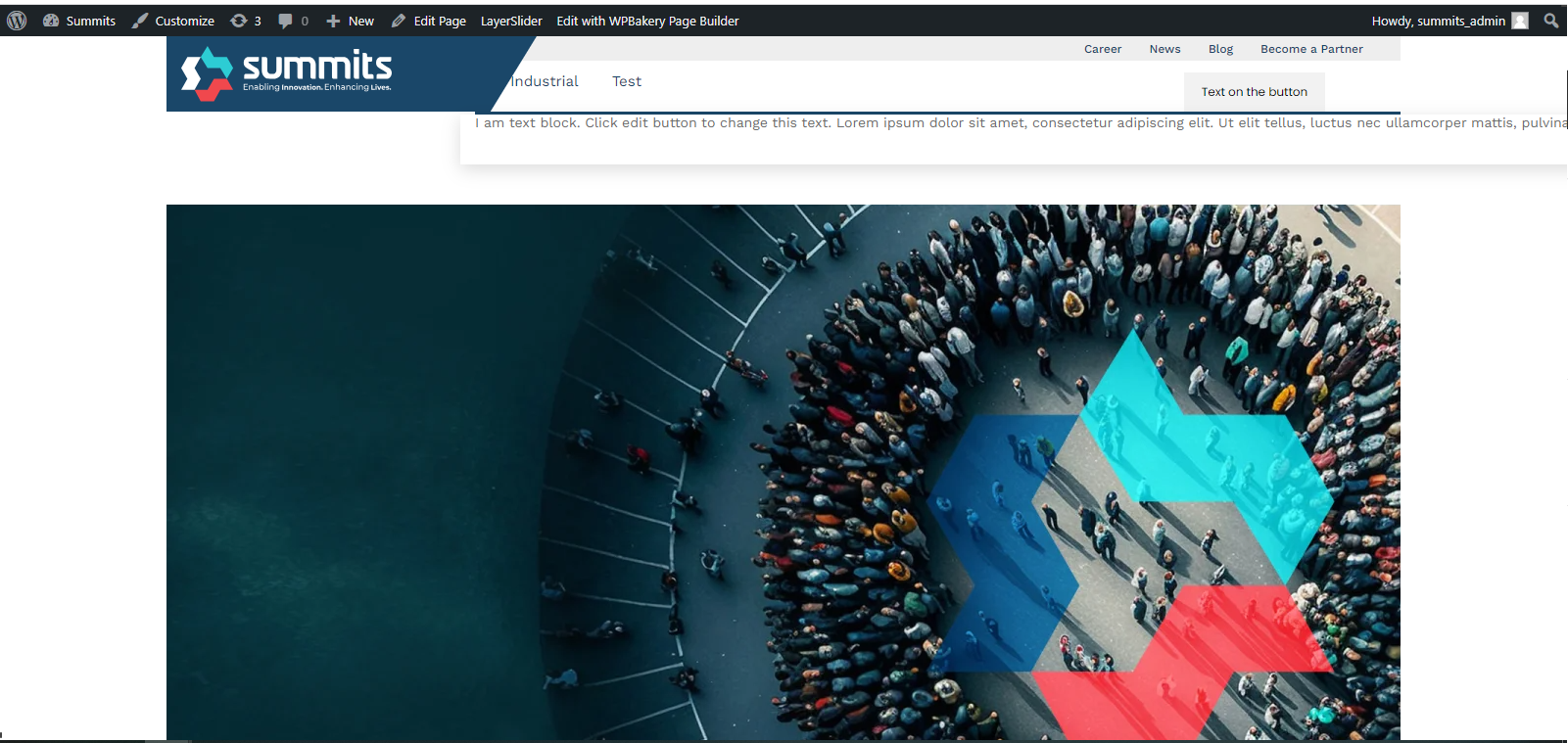This screenshot has width=1568, height=743.
Task: Open Customize in admin bar
Action: click(173, 21)
